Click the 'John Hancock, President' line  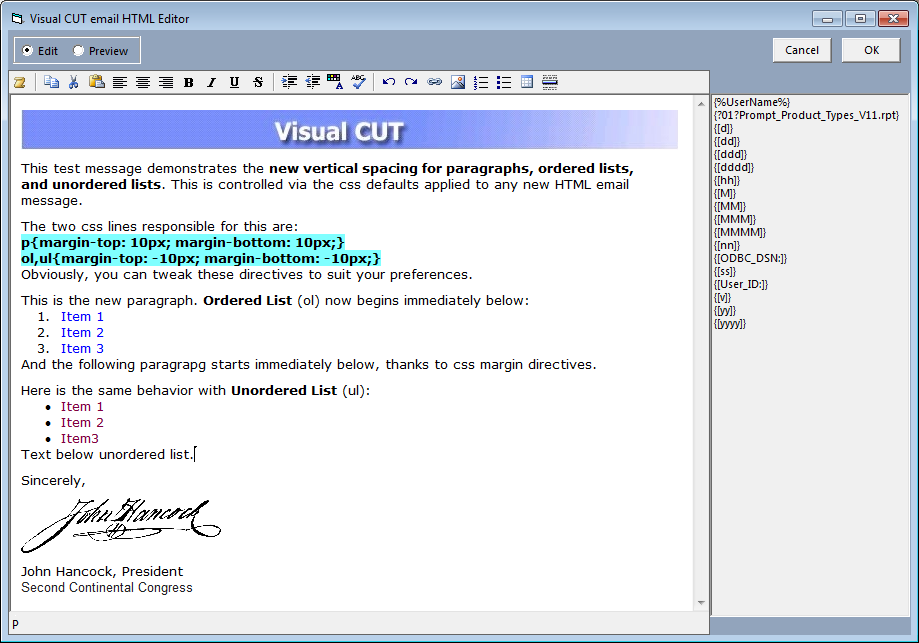[102, 571]
